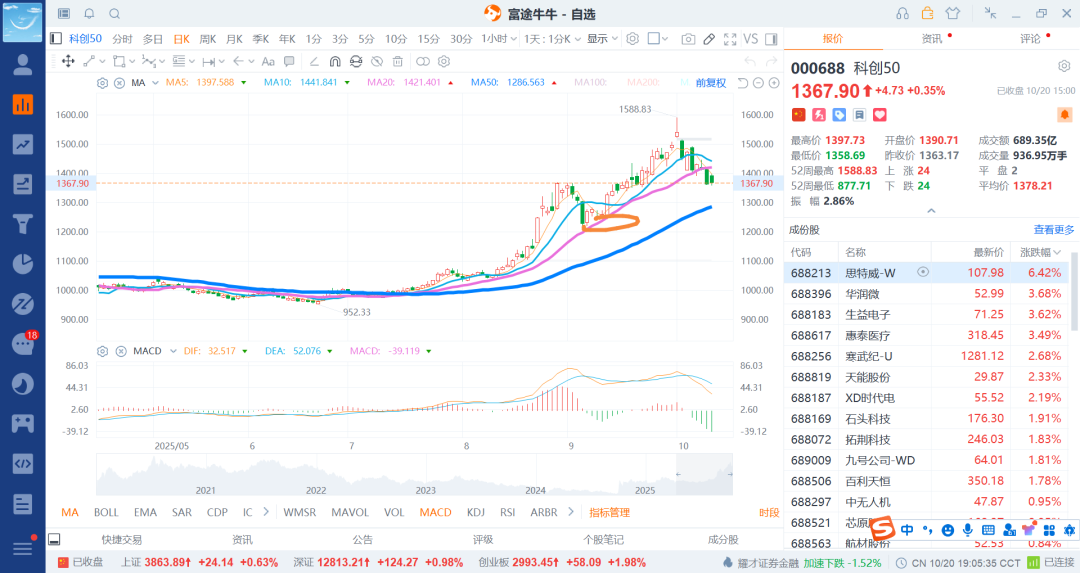Screen dimensions: 1080x573
Task: Open the 1天:1分K dropdown
Action: tap(552, 39)
